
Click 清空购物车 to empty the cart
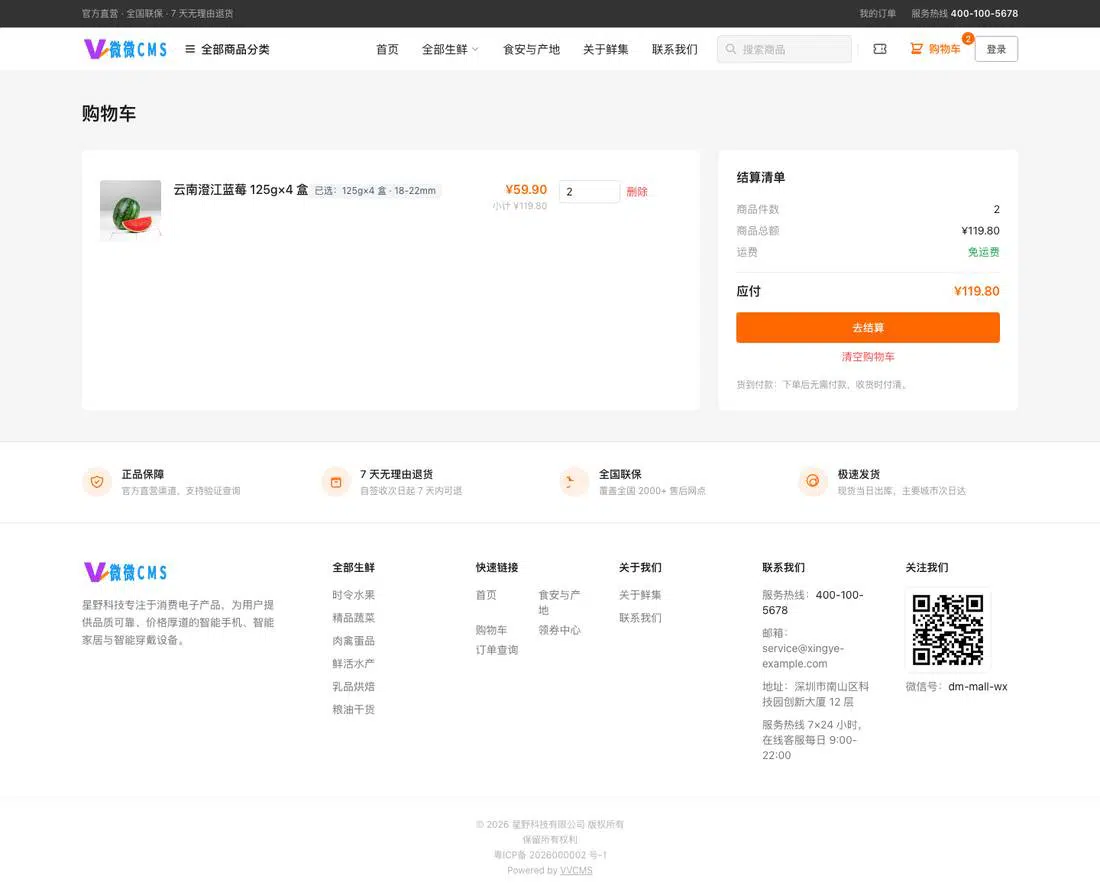click(x=868, y=357)
